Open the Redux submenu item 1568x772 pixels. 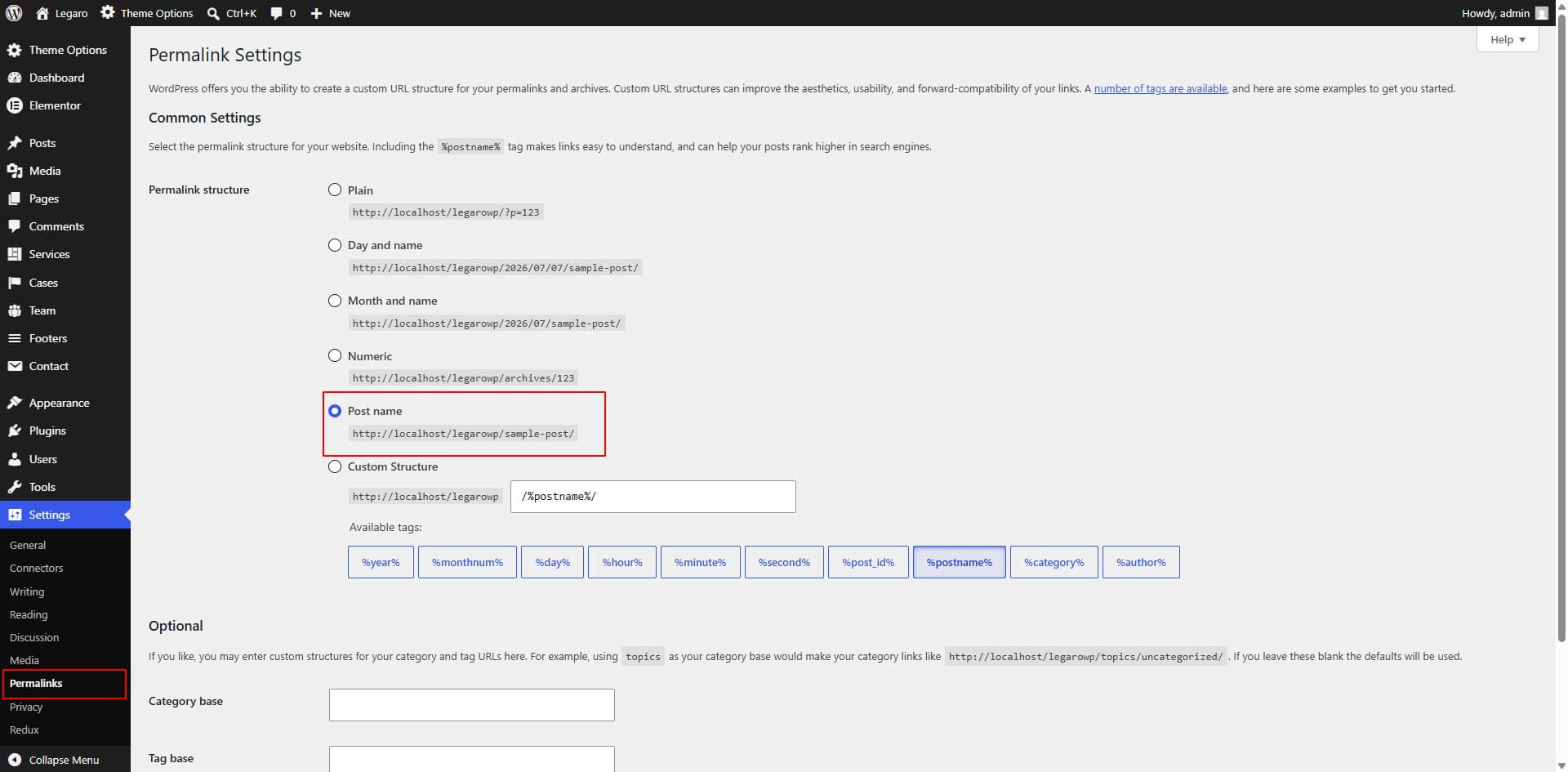tap(24, 730)
